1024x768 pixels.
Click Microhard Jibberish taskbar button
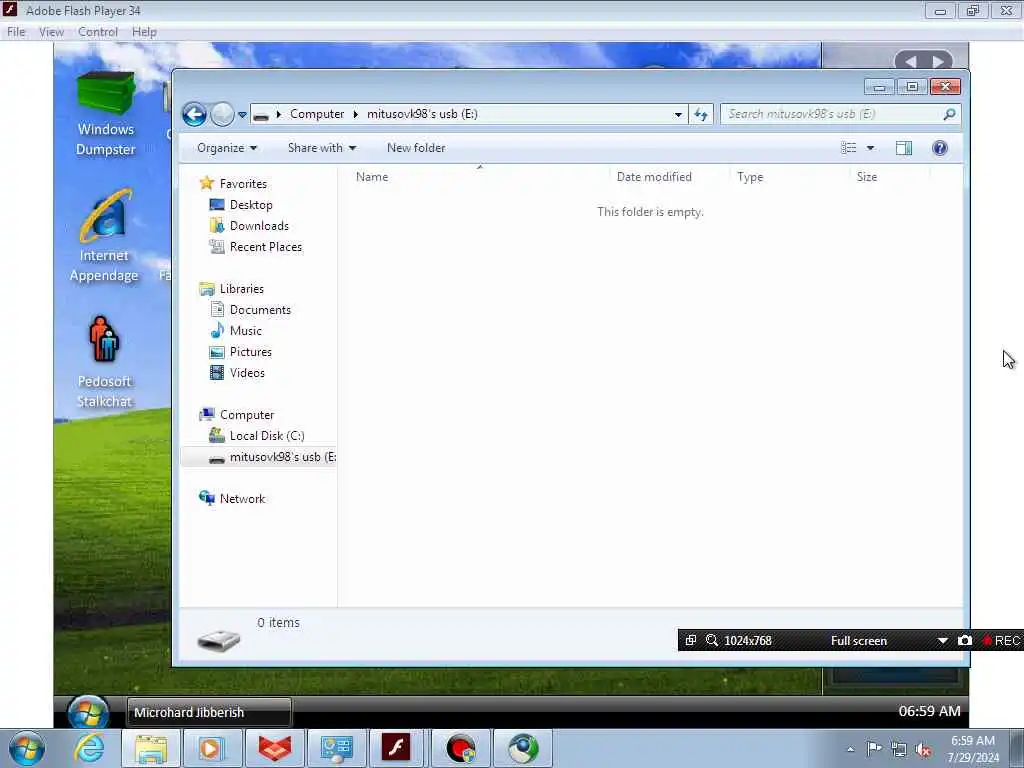click(209, 712)
